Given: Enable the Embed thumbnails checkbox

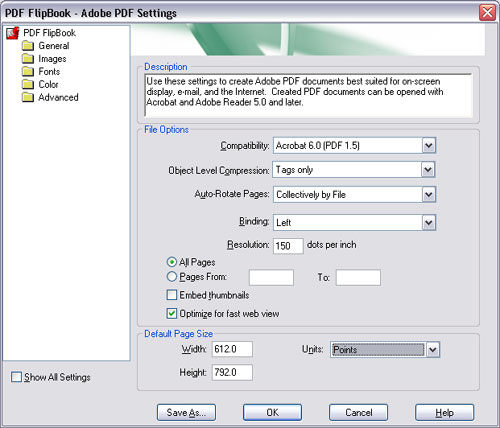Looking at the screenshot, I should [x=172, y=295].
